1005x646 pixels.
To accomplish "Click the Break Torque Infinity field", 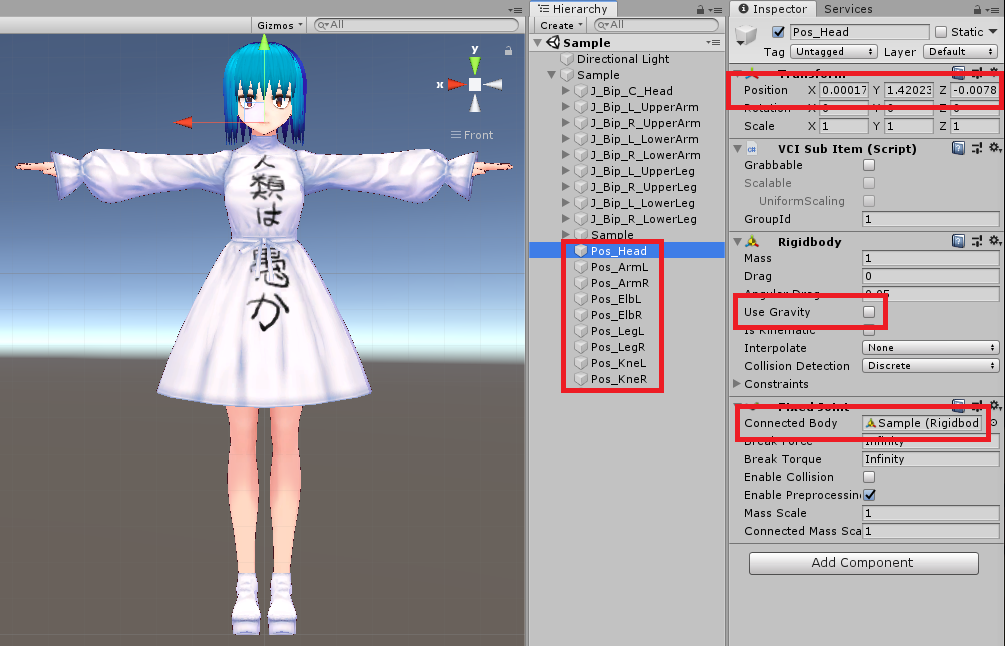I will [x=931, y=459].
